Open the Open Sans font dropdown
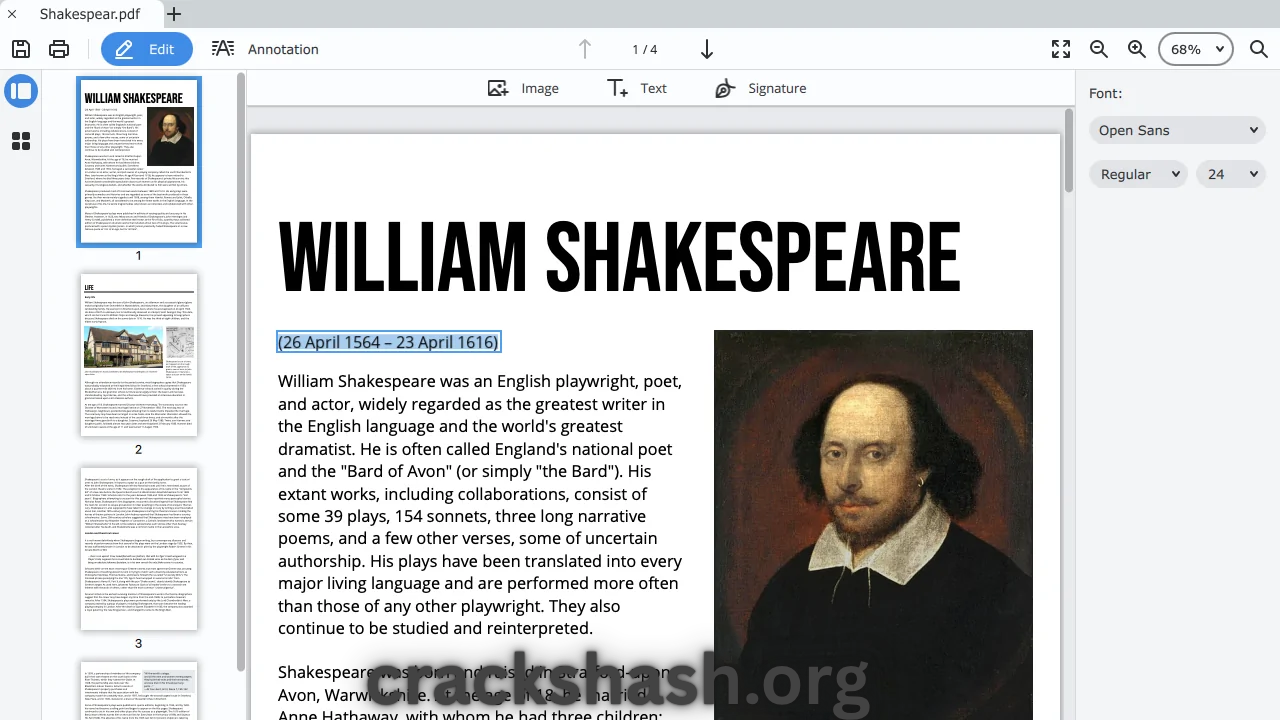Screen dimensions: 1280x720 [1178, 130]
